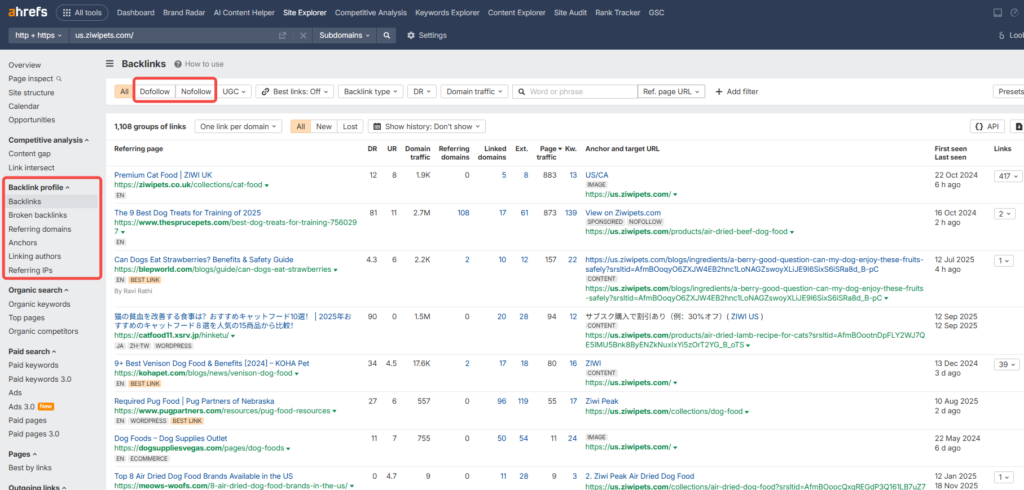The width and height of the screenshot is (1024, 490).
Task: Open the Subdomains mode dropdown
Action: tap(345, 35)
